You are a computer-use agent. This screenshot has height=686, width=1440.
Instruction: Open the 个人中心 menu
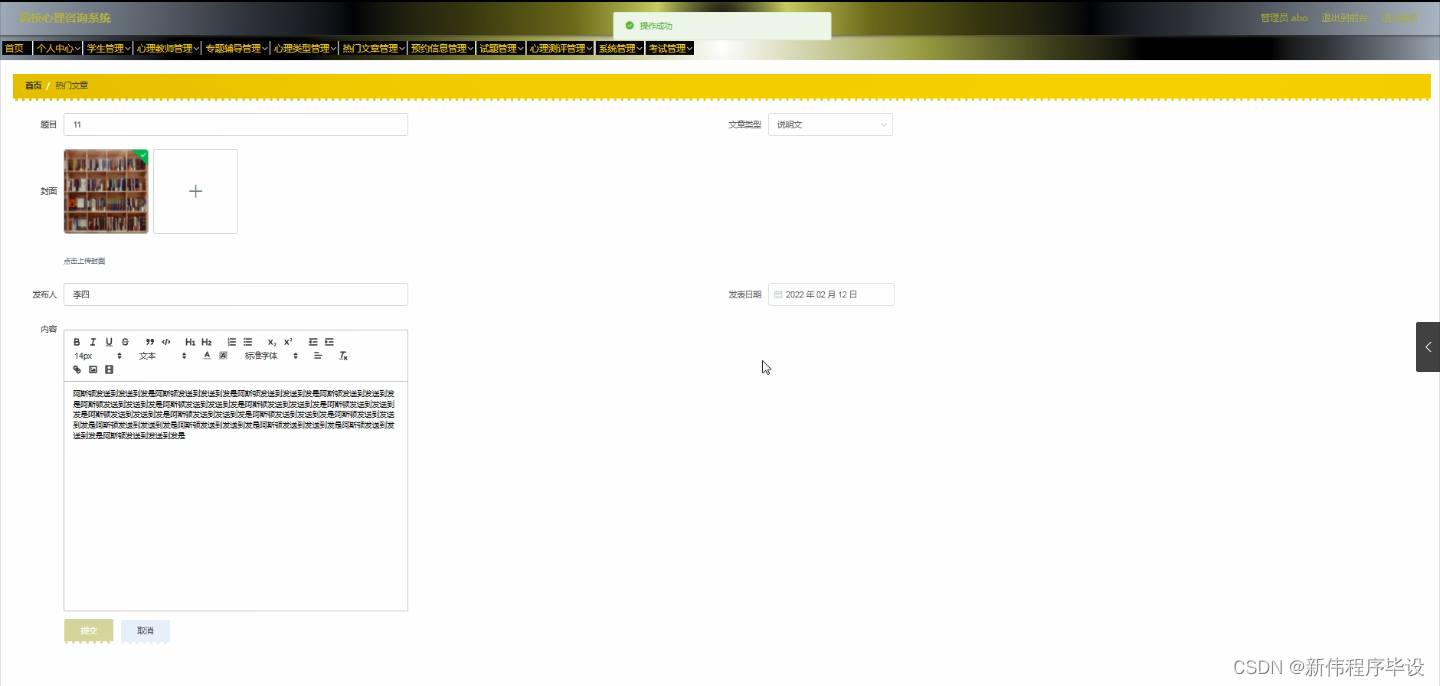[57, 47]
